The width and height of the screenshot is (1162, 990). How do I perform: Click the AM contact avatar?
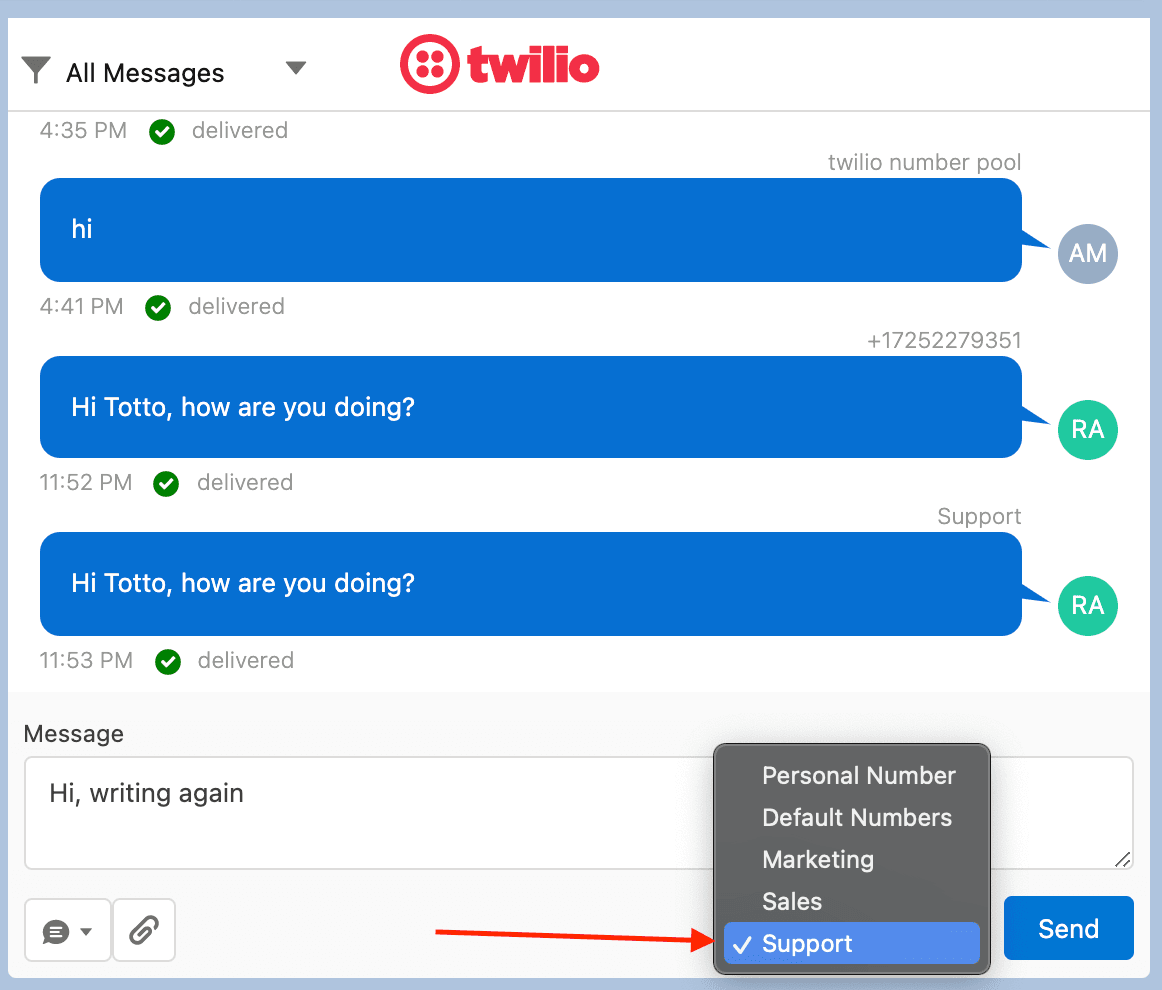tap(1087, 254)
